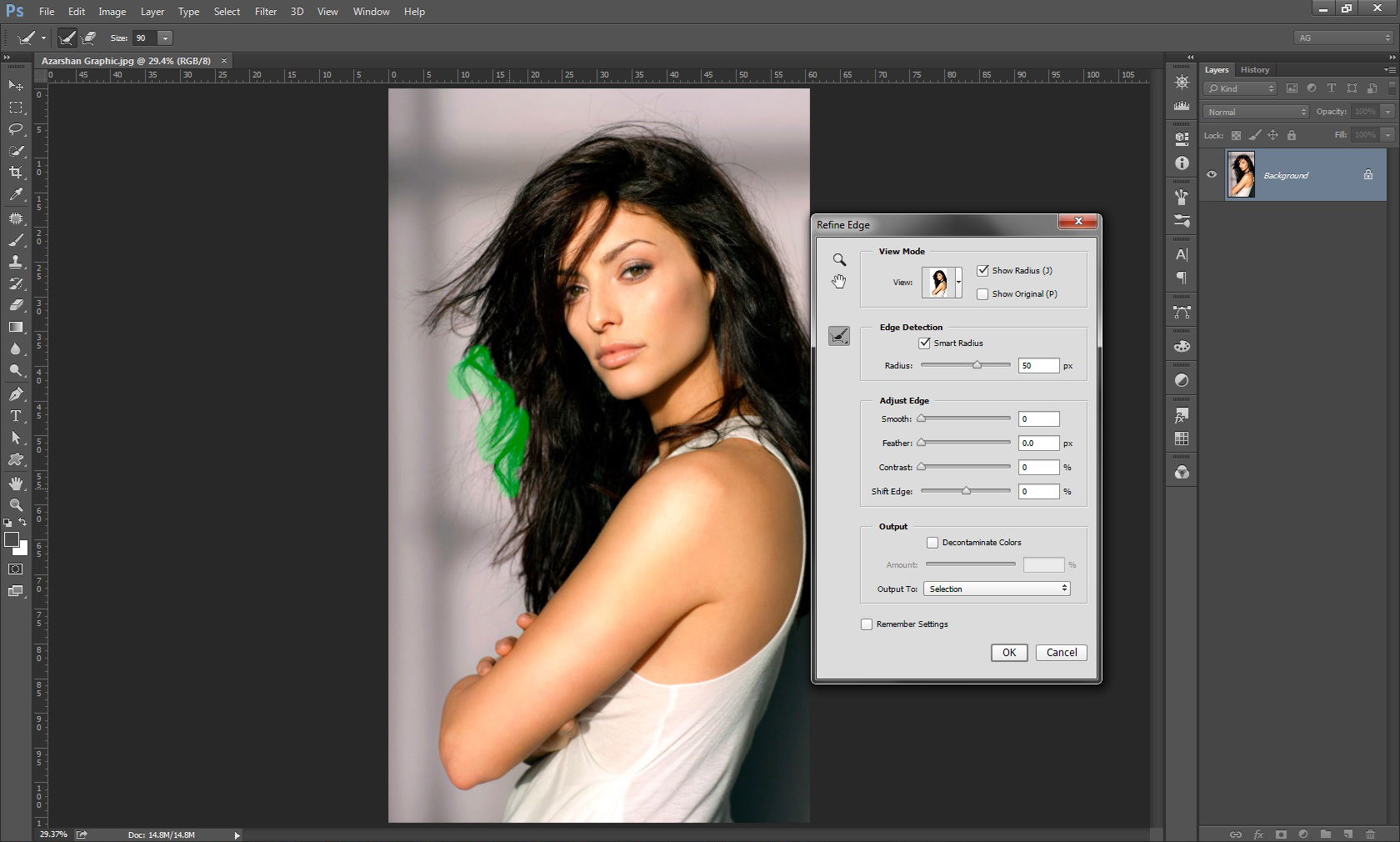Uncheck the Show Radius checkbox

click(x=982, y=270)
